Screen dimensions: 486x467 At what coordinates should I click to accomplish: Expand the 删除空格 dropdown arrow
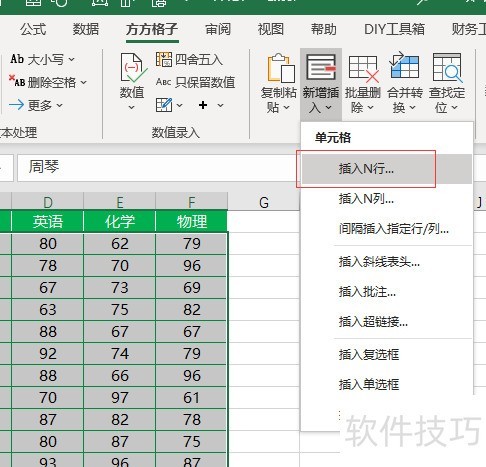pyautogui.click(x=84, y=82)
